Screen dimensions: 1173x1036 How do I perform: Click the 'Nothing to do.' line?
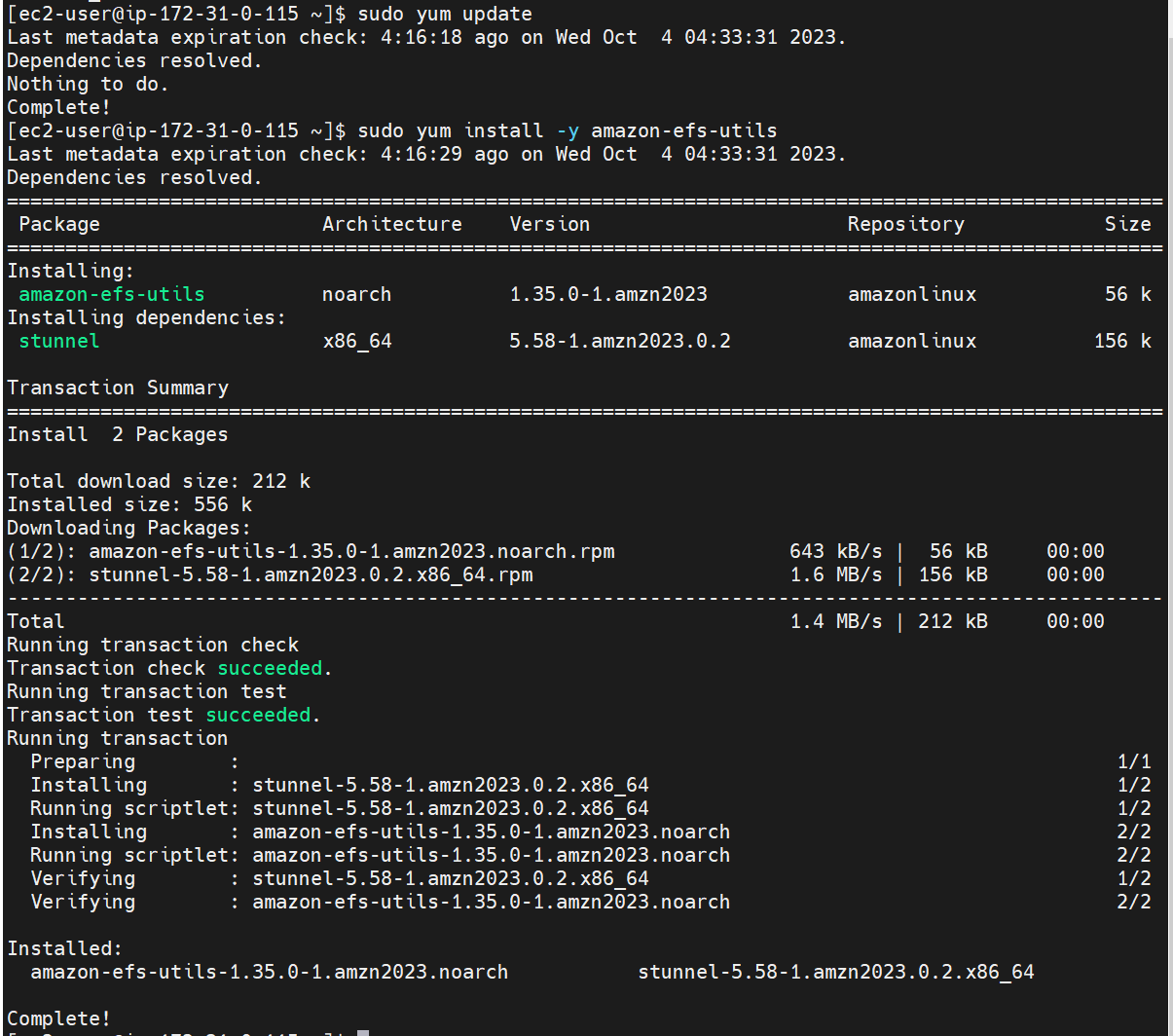click(x=88, y=85)
